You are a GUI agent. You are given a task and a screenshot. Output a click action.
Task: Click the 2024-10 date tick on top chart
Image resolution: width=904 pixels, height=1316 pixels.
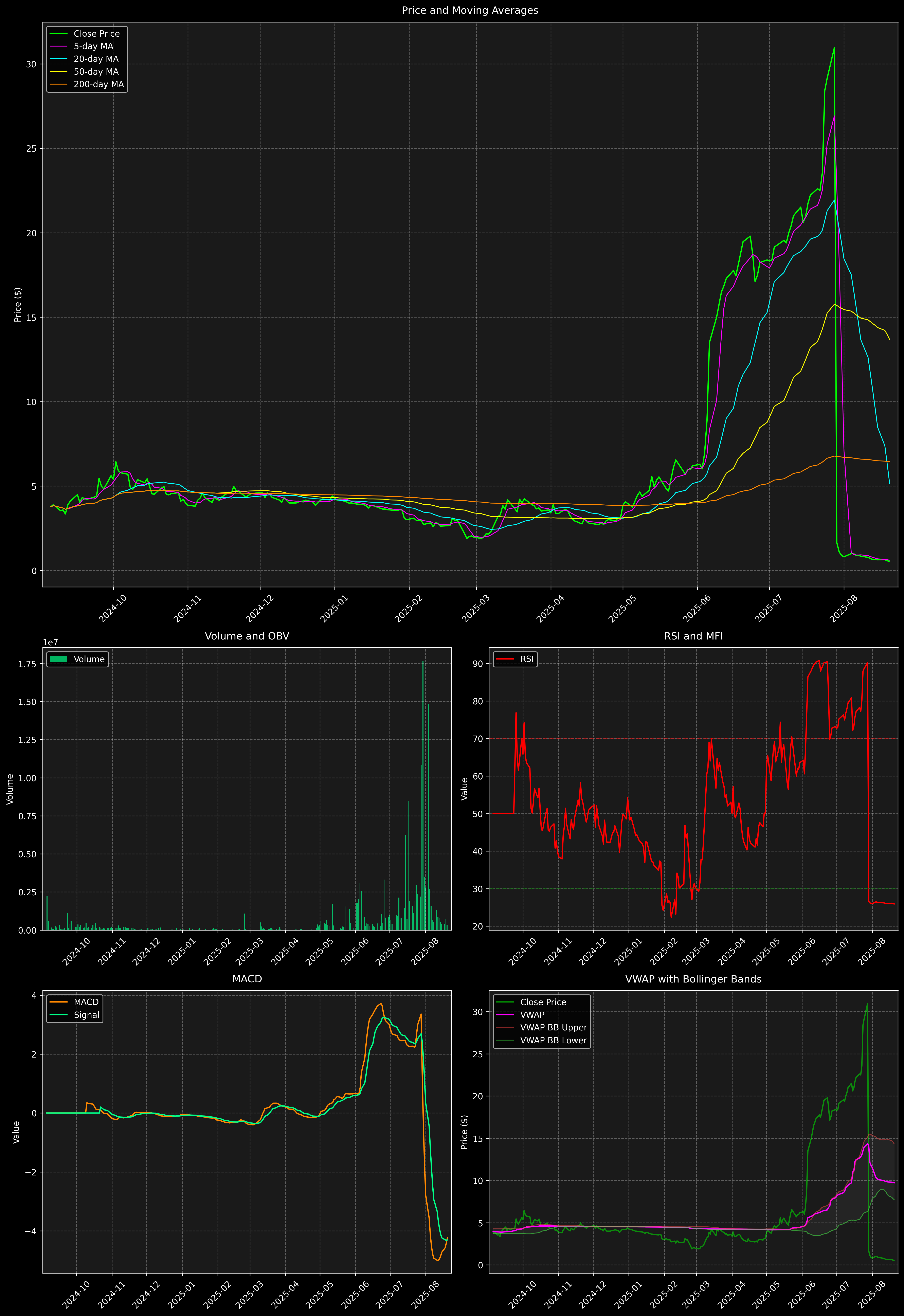[x=113, y=609]
